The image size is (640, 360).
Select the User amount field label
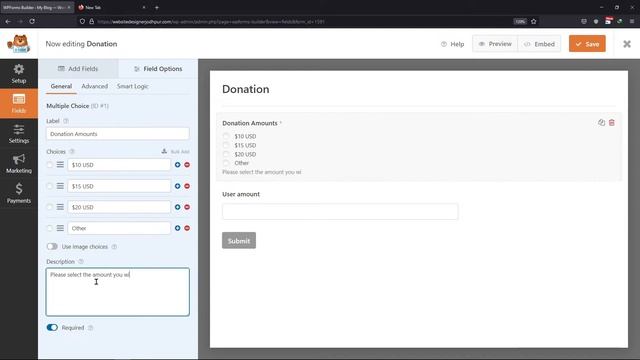pyautogui.click(x=241, y=194)
